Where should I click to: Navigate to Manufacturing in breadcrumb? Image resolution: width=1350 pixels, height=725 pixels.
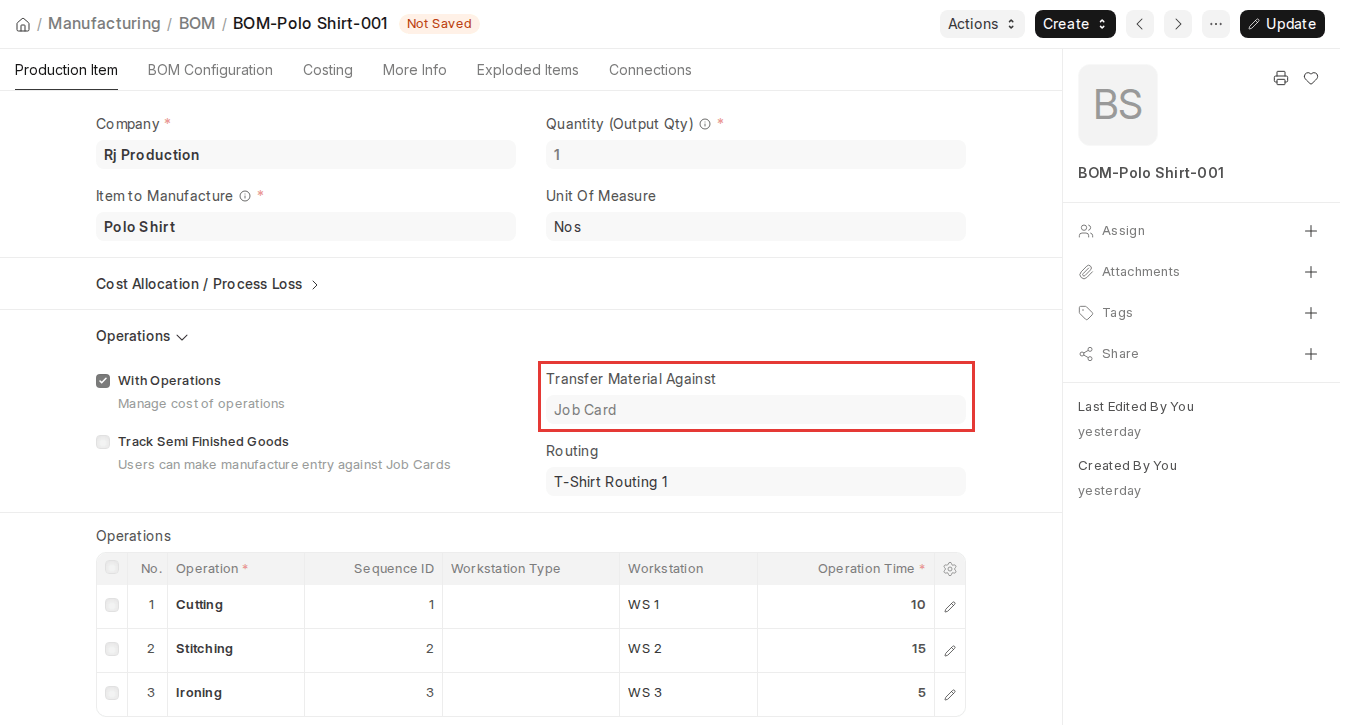coord(104,23)
